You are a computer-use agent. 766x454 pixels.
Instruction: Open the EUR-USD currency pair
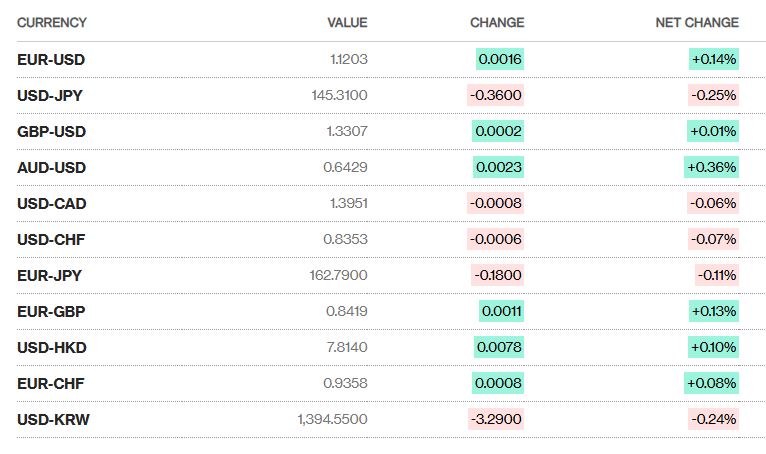coord(51,59)
